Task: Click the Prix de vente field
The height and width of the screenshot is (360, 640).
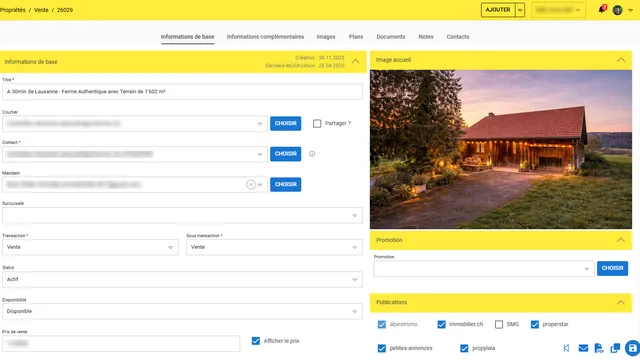Action: 121,344
